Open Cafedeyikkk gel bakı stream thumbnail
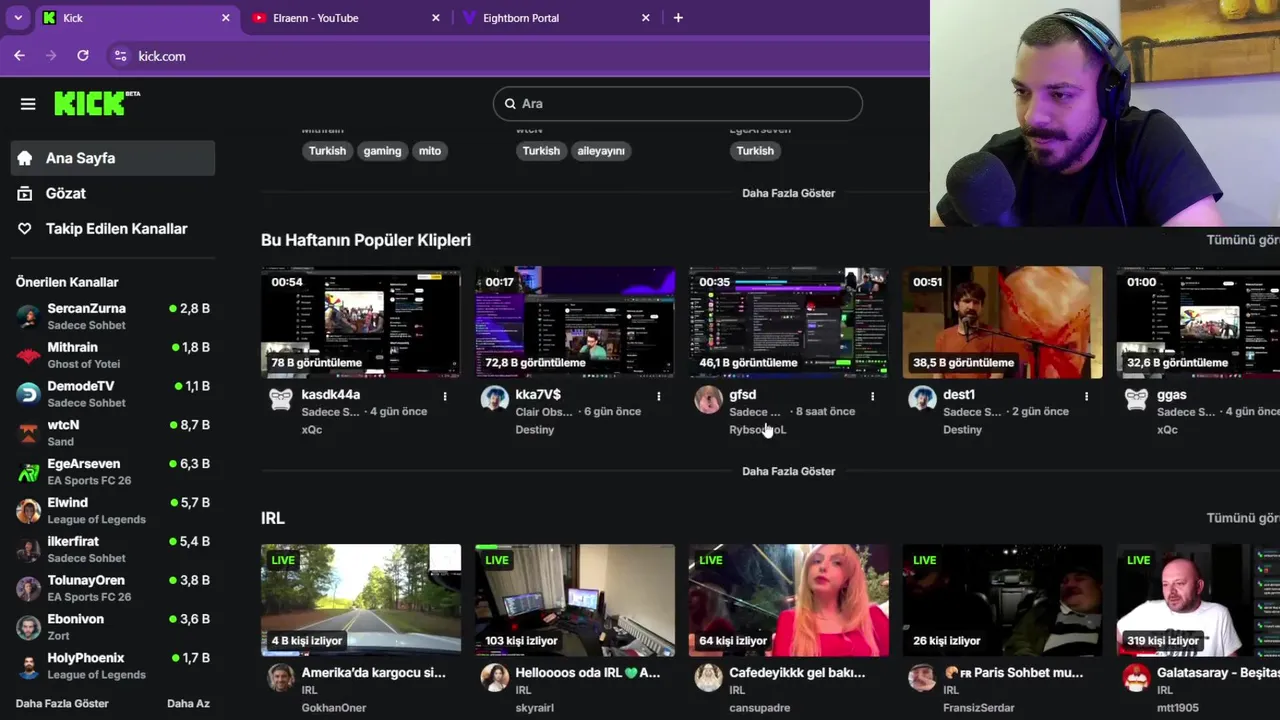Viewport: 1280px width, 720px height. (x=789, y=600)
